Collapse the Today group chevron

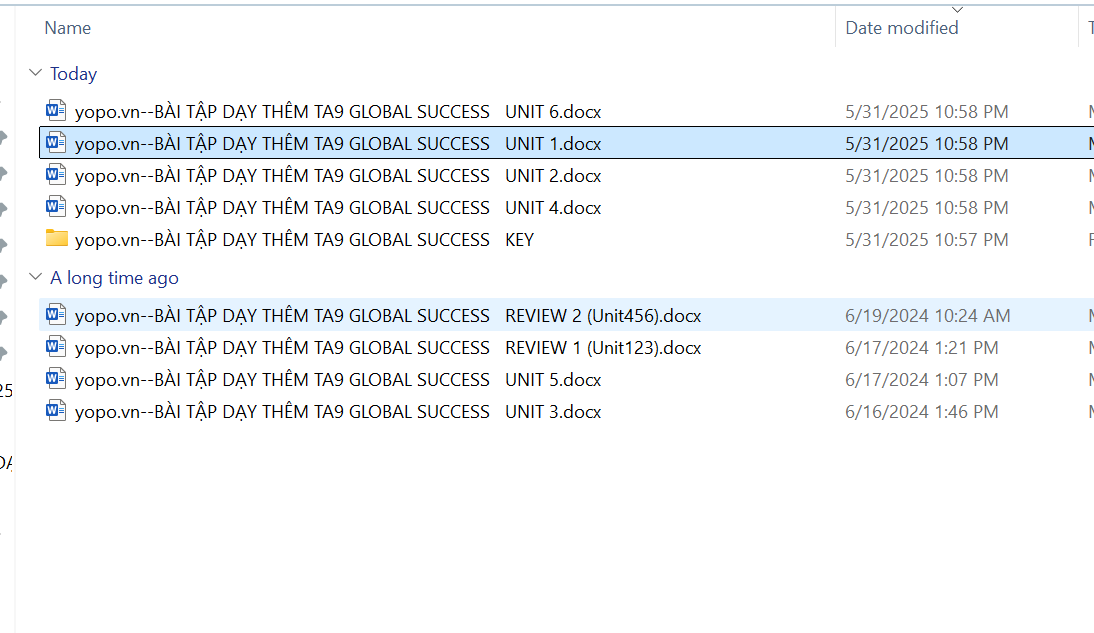36,73
